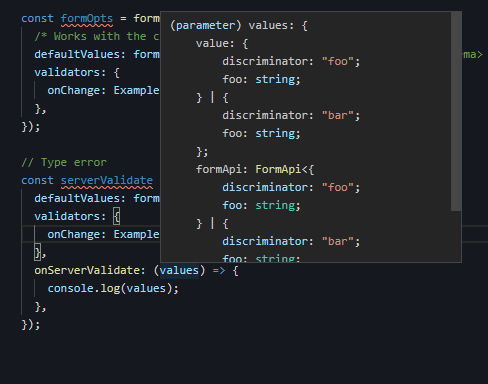The height and width of the screenshot is (384, 488).
Task: Click 'validators: {' under formOpts
Action: click(x=77, y=72)
